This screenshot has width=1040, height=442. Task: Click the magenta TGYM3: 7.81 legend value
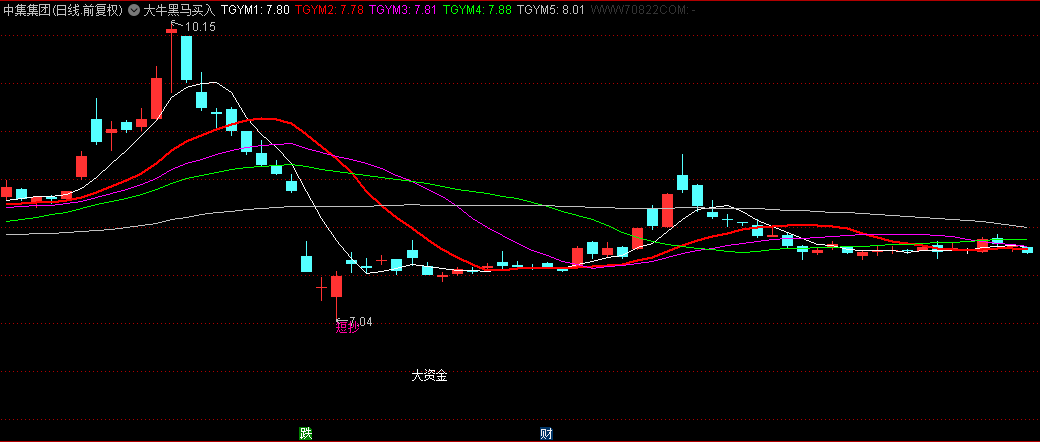pyautogui.click(x=403, y=11)
